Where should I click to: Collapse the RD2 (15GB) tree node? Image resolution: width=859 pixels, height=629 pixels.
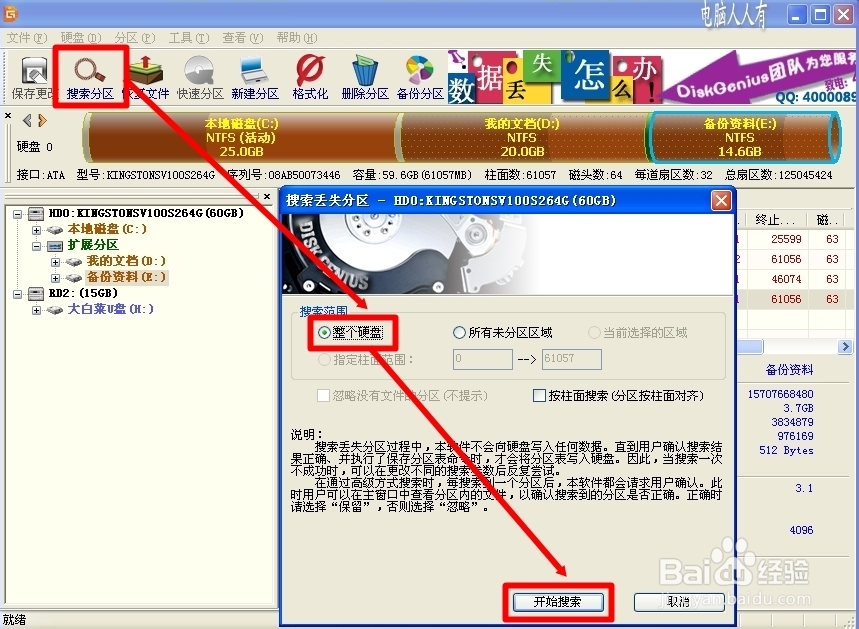(x=18, y=294)
